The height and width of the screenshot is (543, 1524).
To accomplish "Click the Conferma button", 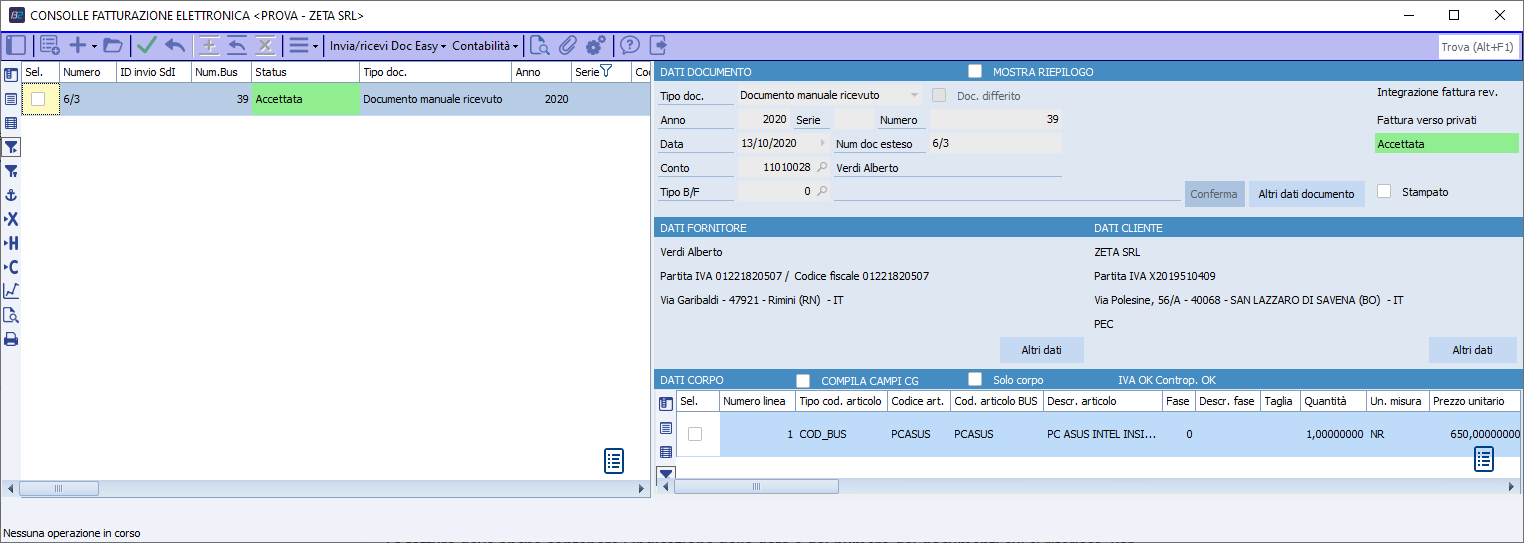I will pyautogui.click(x=1215, y=194).
